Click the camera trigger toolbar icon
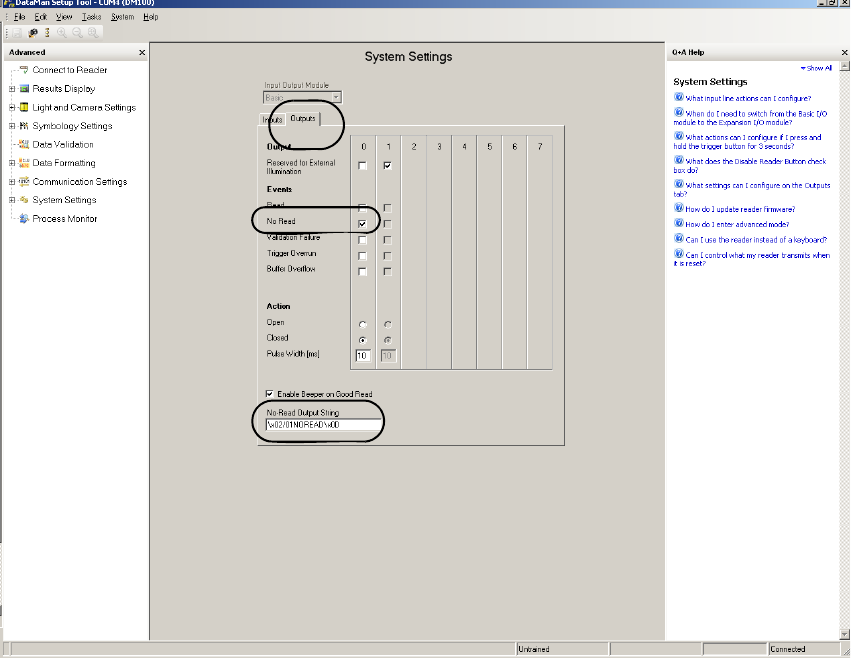Viewport: 851px width, 658px height. click(x=33, y=33)
